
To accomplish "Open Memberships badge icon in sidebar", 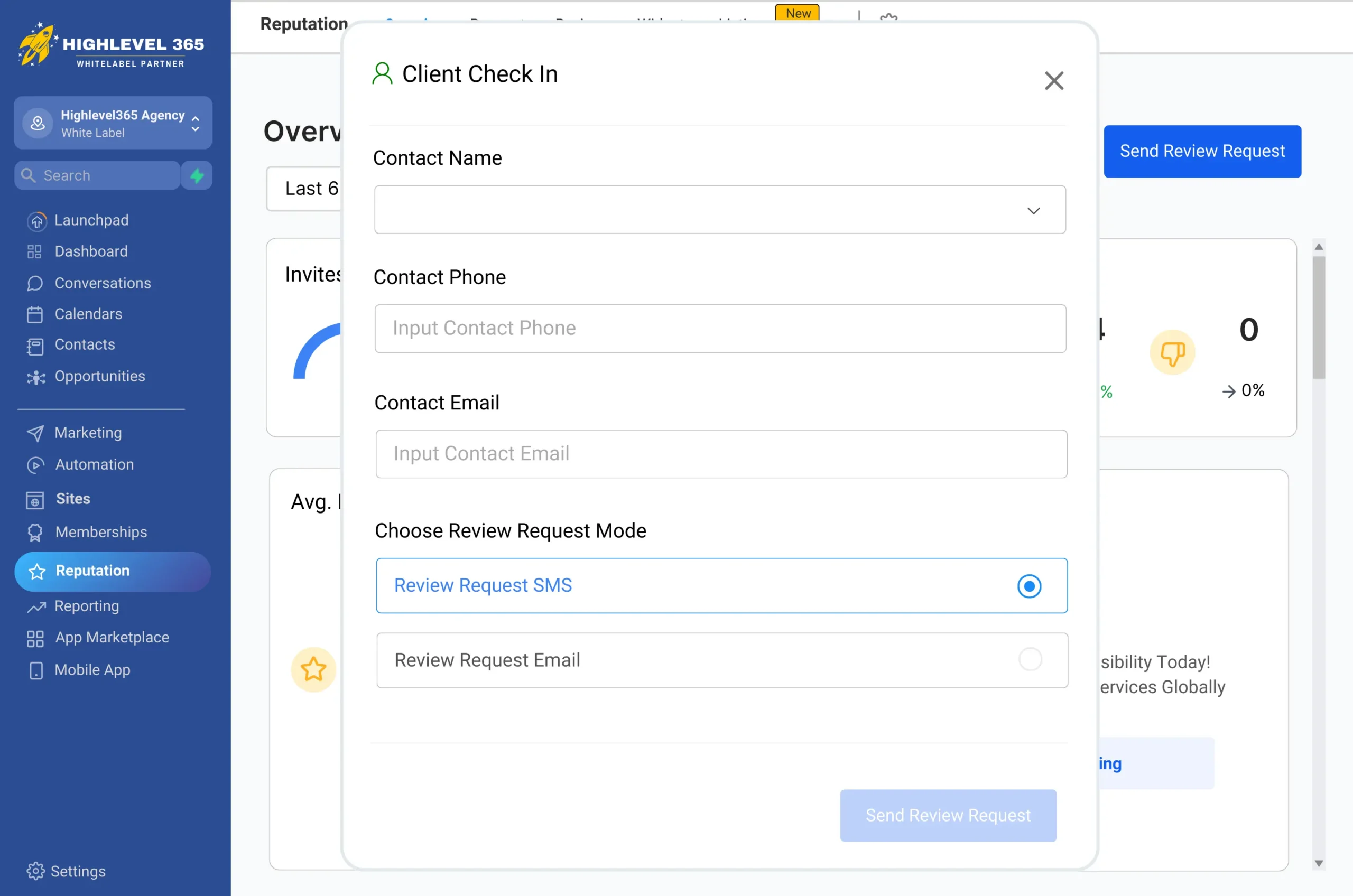I will [x=35, y=532].
